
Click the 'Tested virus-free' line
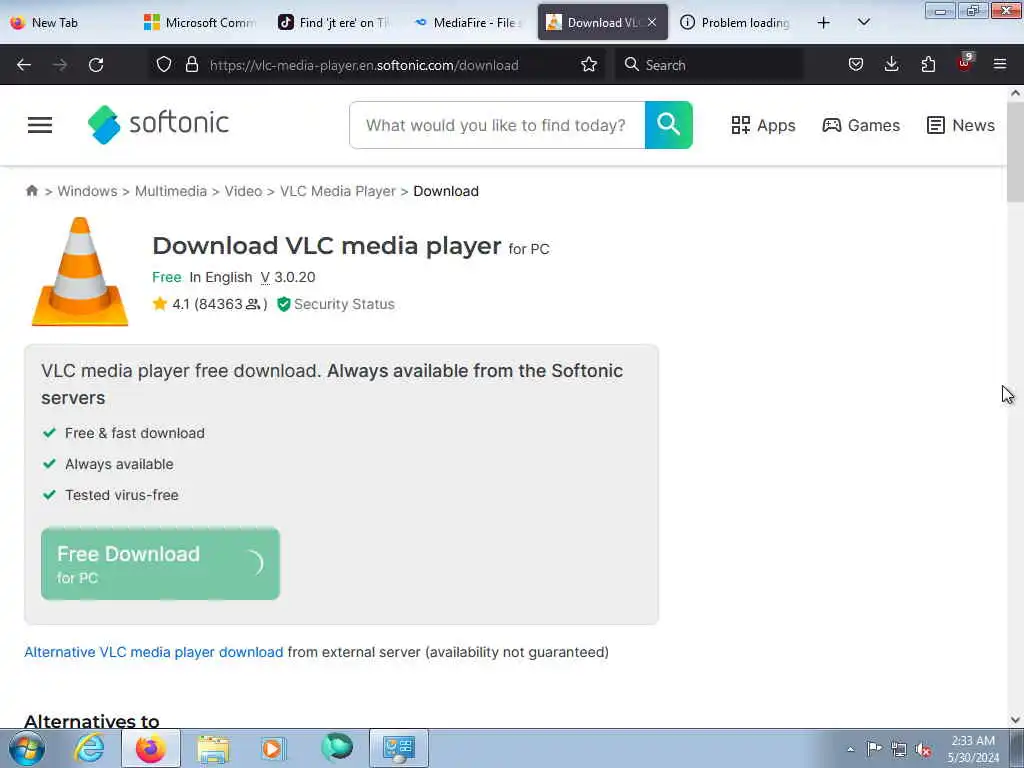pos(121,495)
